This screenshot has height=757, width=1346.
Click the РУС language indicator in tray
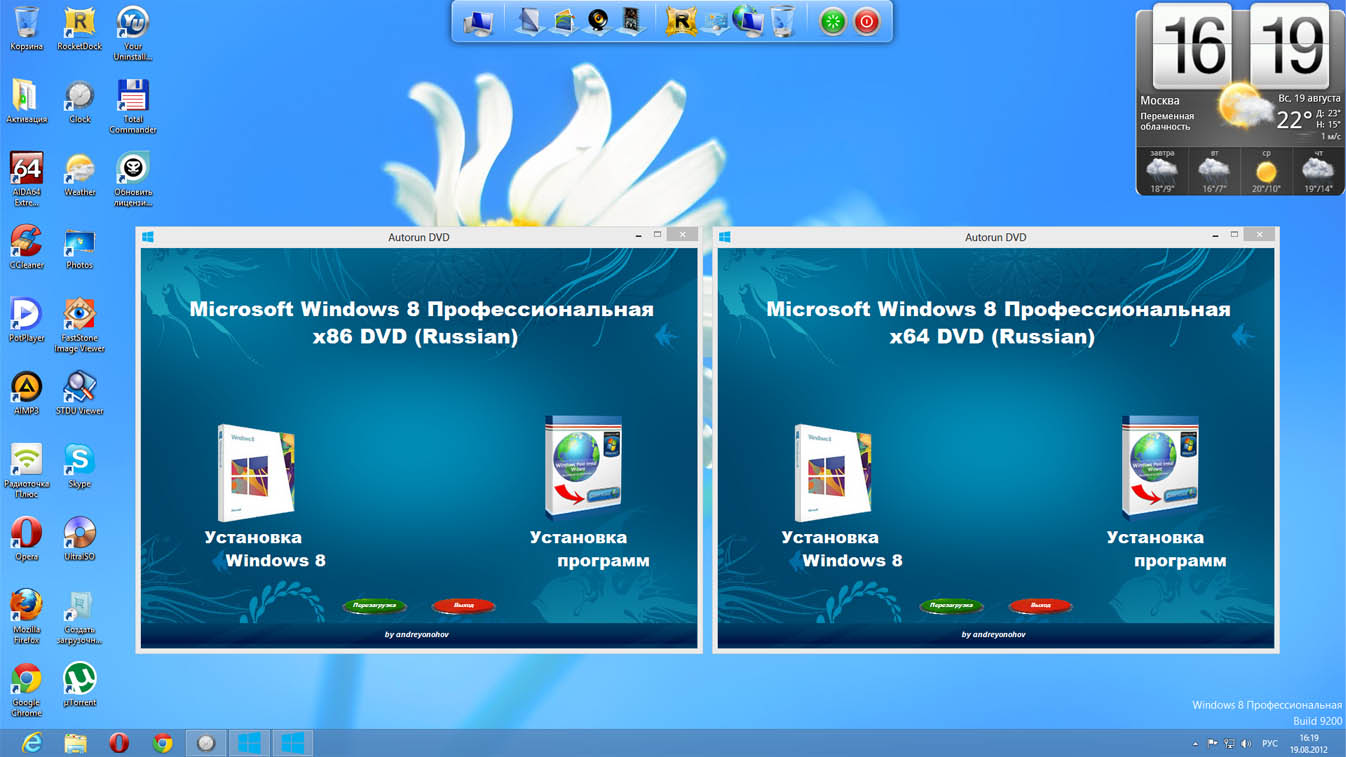coord(1269,744)
